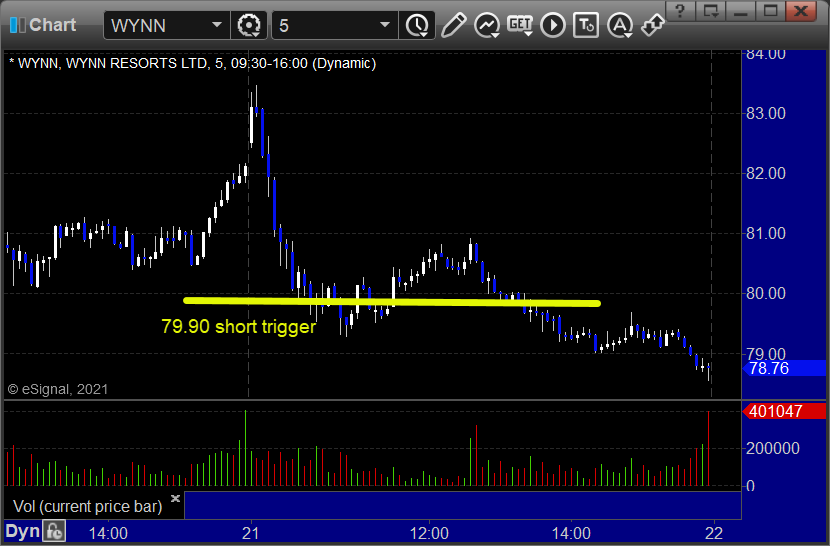The height and width of the screenshot is (546, 830).
Task: Select the yellow trigger line on chart
Action: 392,302
